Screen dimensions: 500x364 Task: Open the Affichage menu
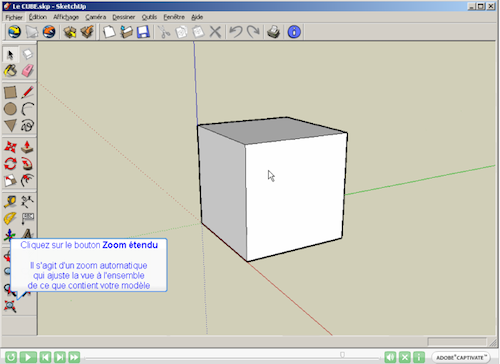pyautogui.click(x=66, y=17)
